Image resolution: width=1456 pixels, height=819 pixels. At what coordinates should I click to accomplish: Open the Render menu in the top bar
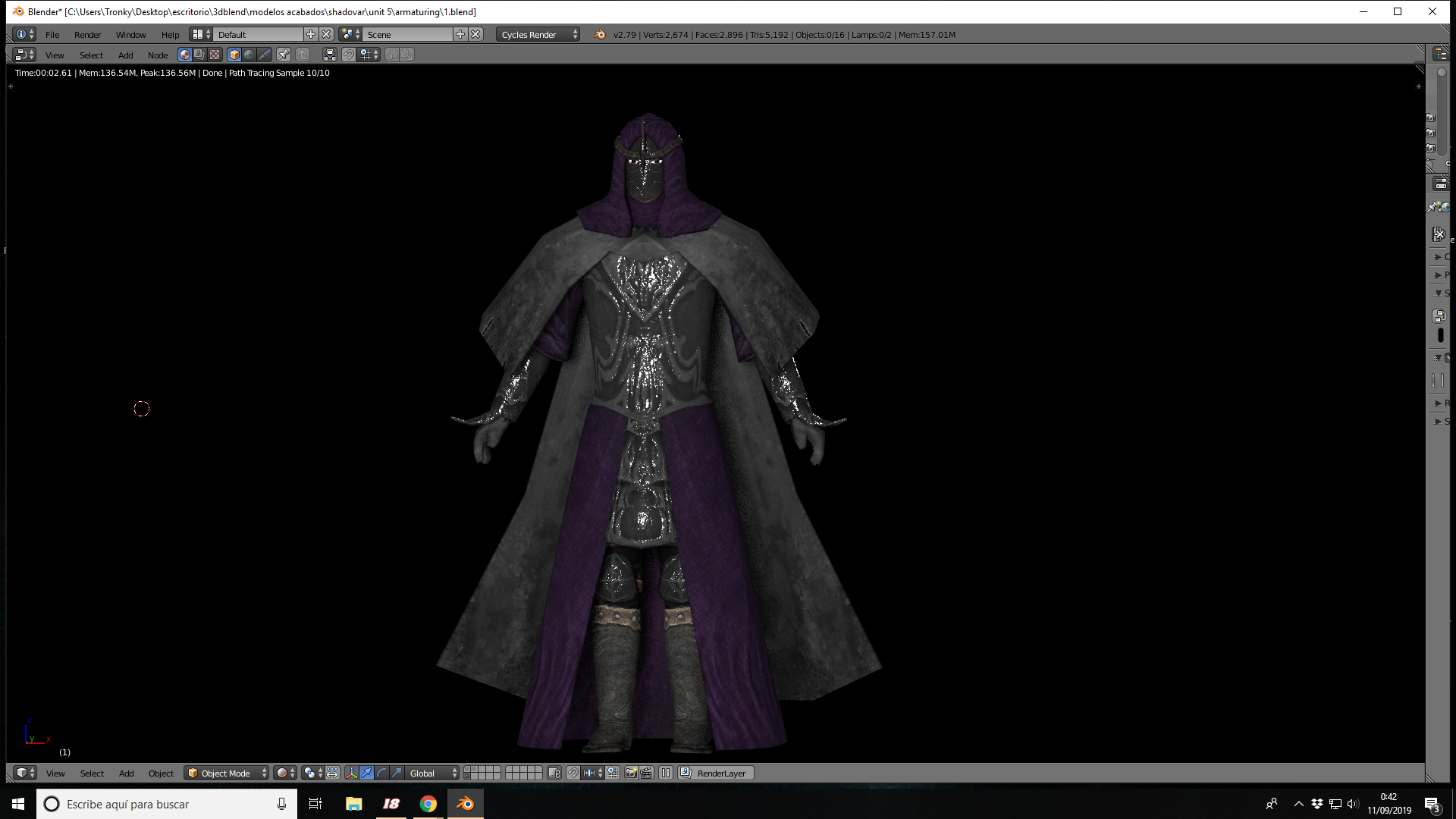87,34
